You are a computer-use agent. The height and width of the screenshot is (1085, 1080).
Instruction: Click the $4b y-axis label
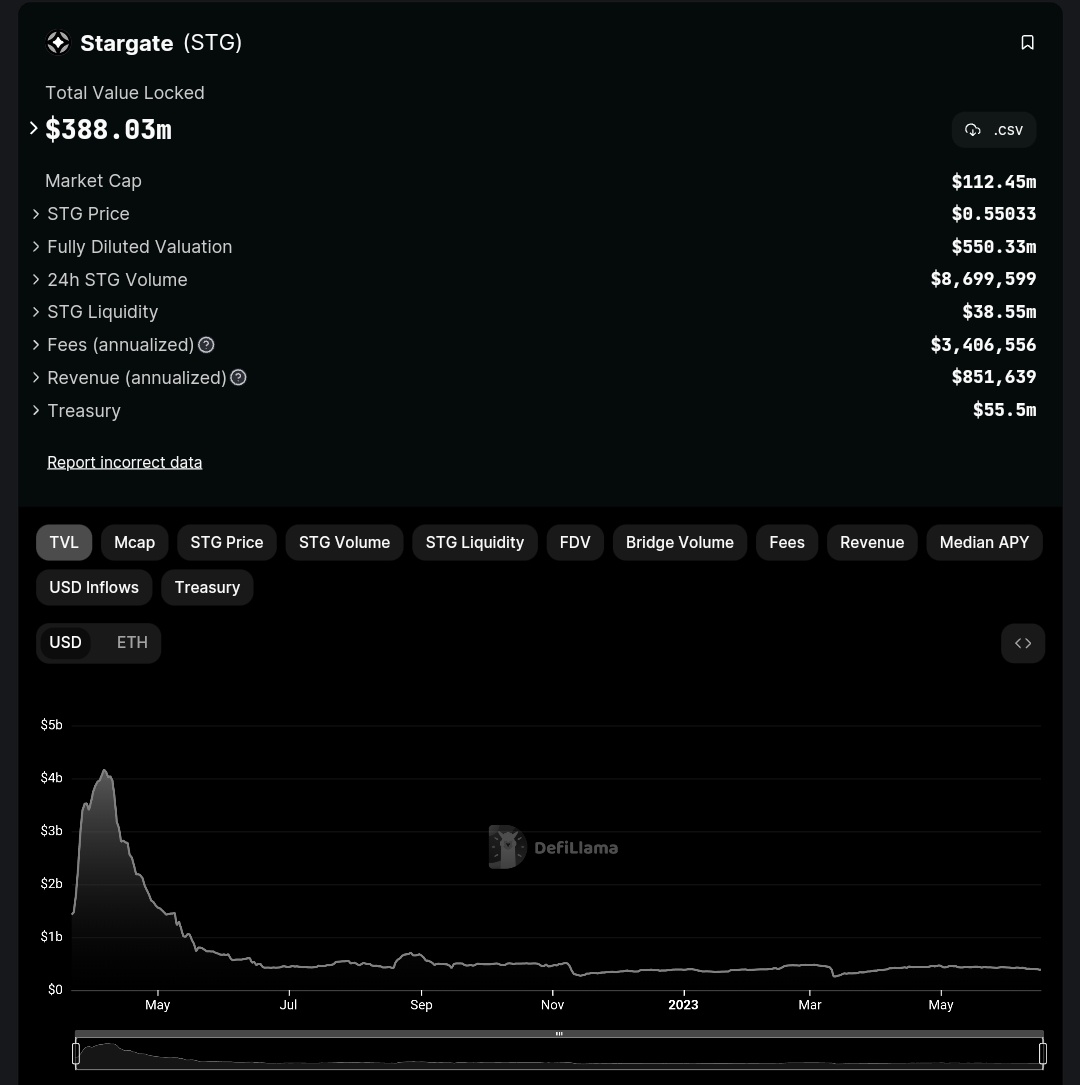[x=51, y=778]
